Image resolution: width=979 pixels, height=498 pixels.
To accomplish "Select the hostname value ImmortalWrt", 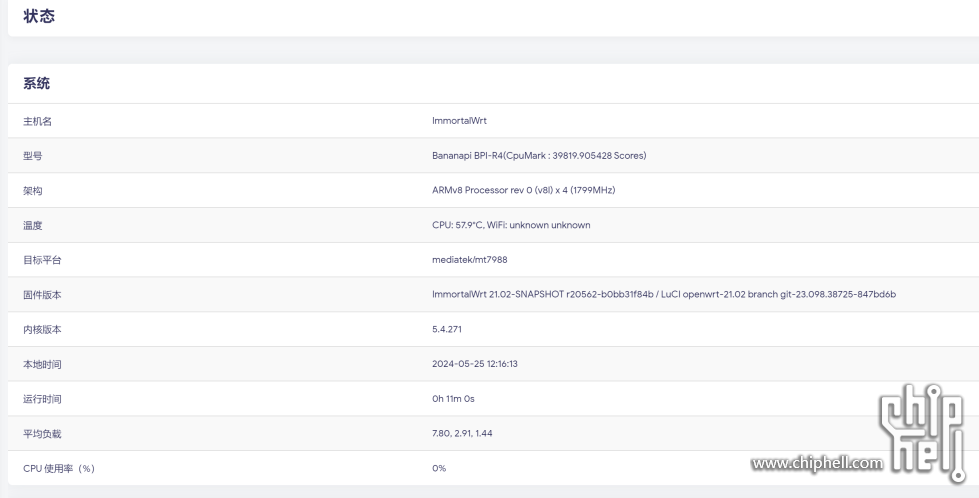I will (x=459, y=121).
